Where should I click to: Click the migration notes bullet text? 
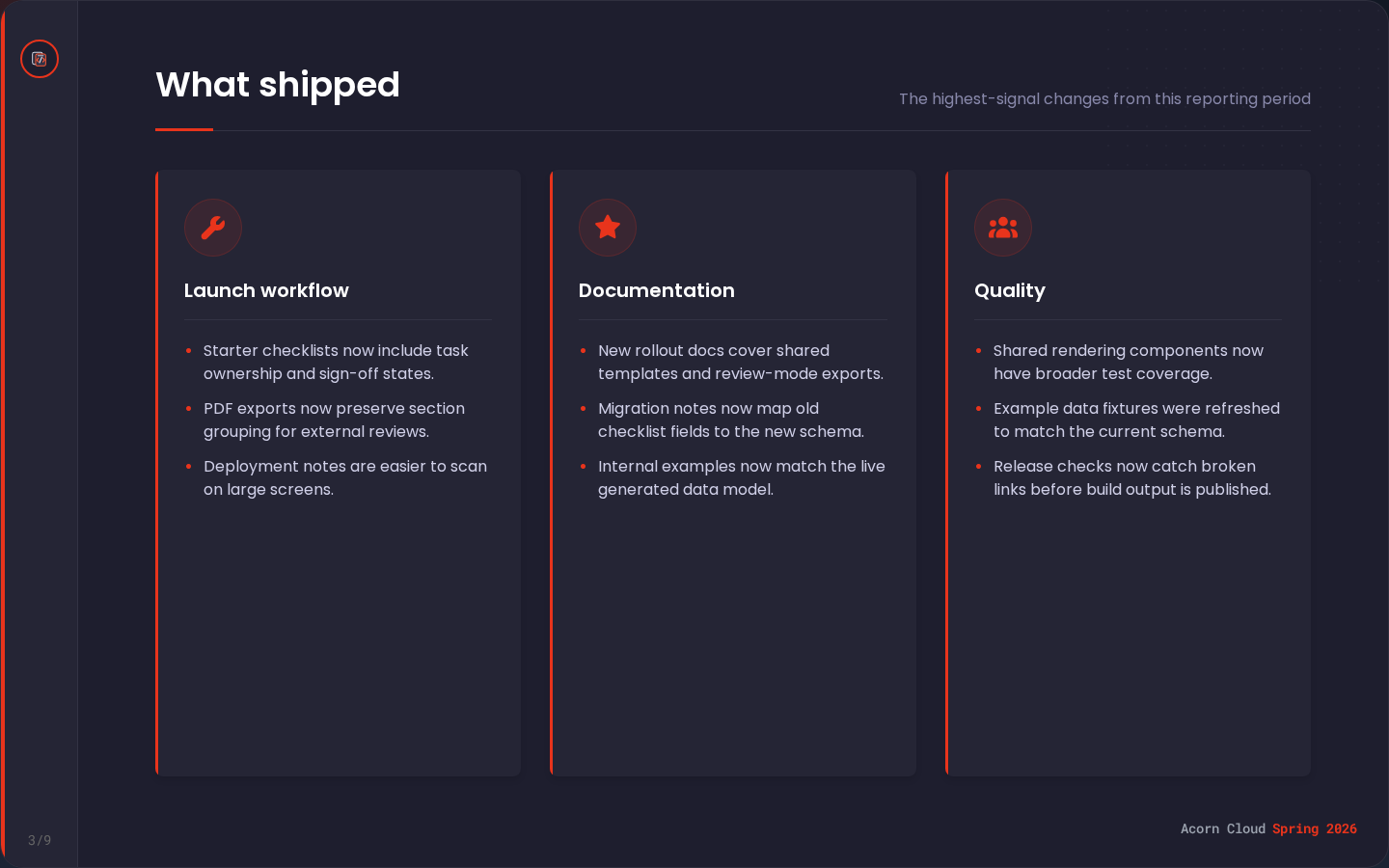(730, 420)
